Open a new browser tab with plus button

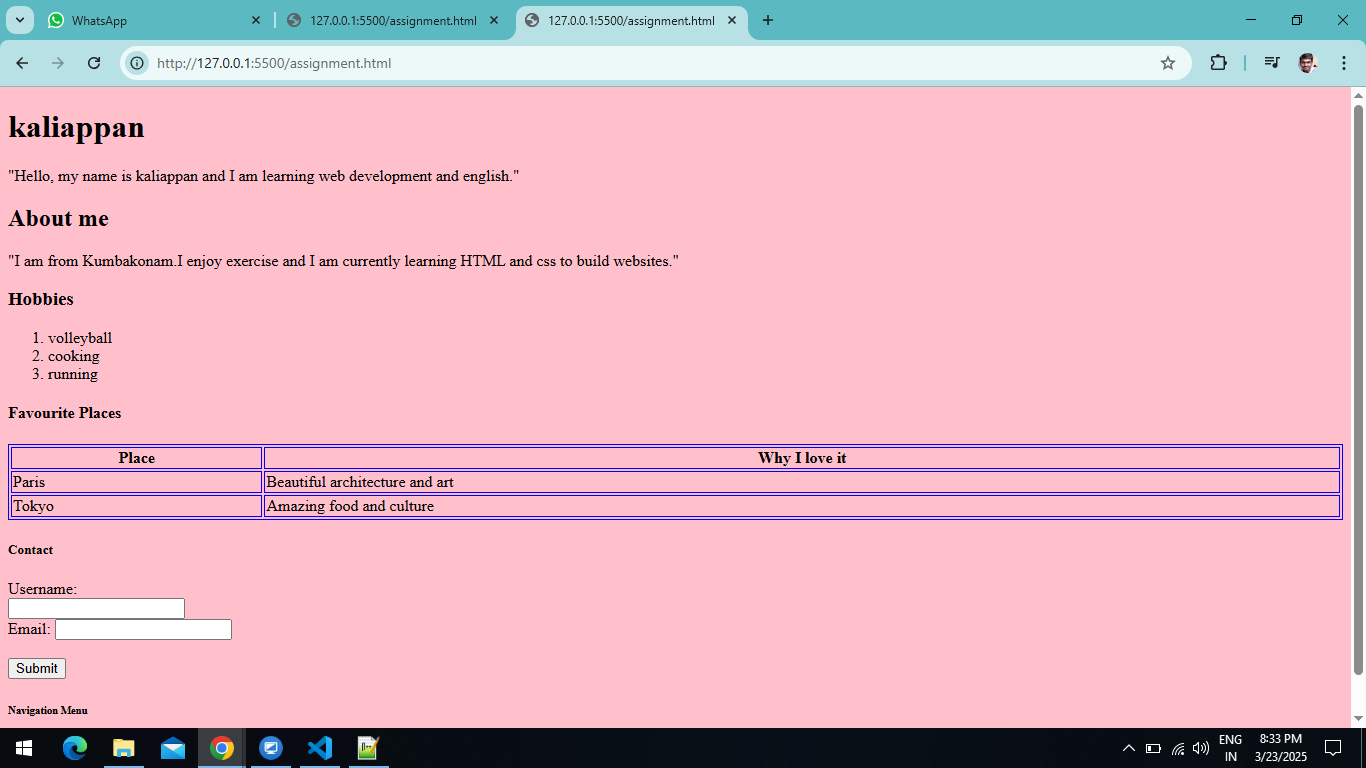768,20
